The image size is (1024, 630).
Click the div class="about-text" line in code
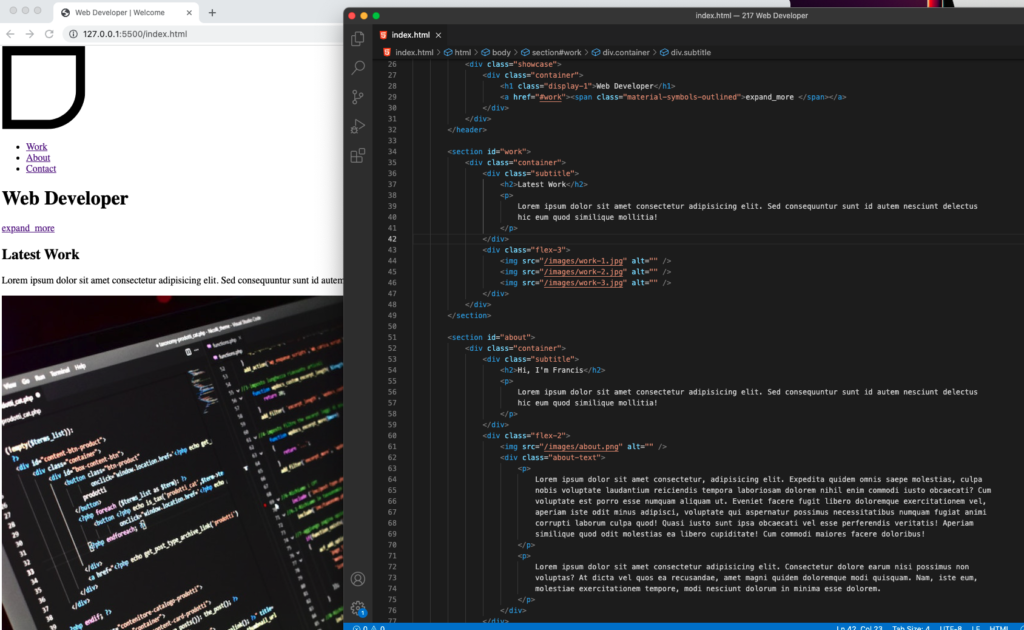click(x=552, y=458)
